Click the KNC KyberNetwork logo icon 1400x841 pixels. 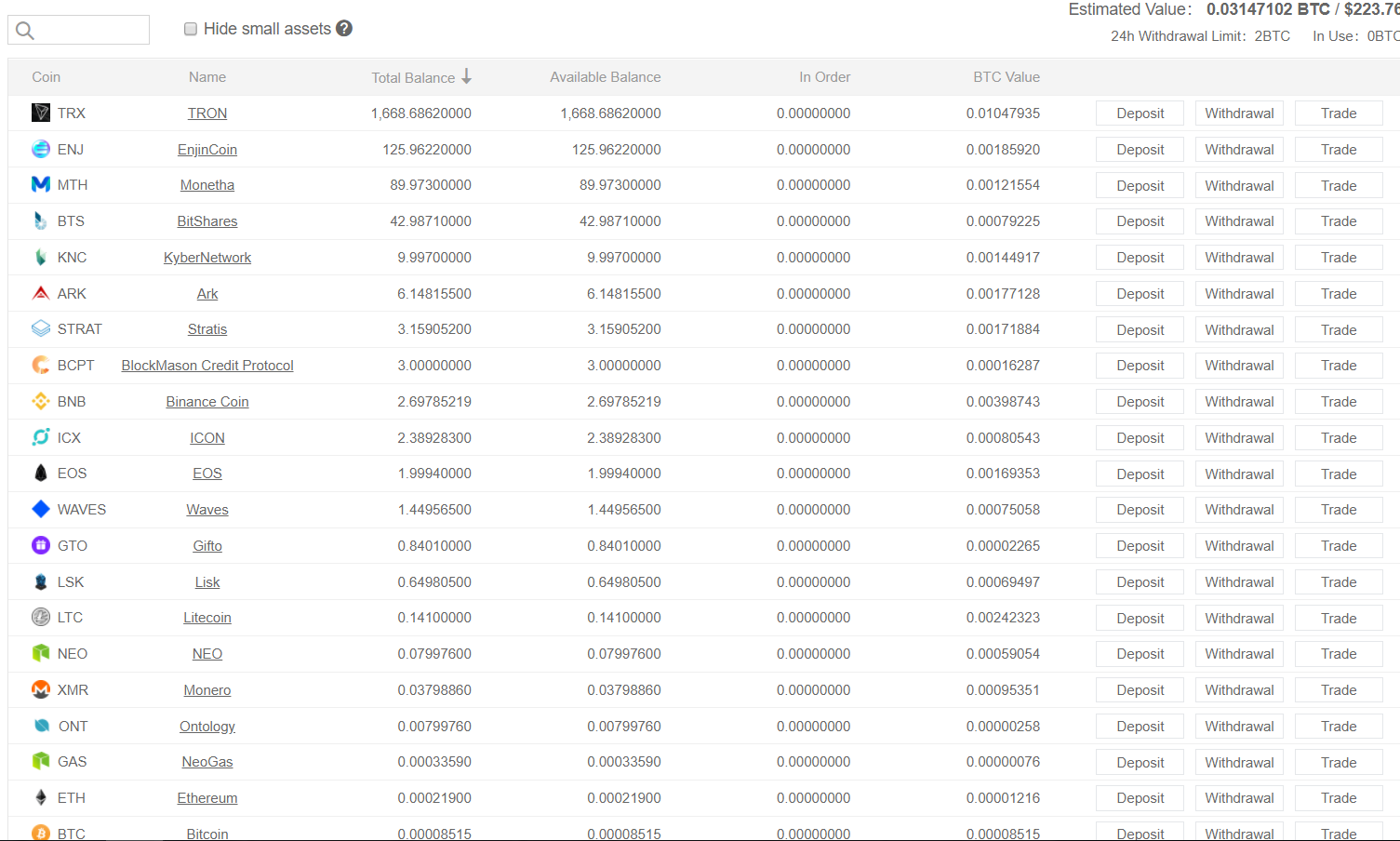click(41, 257)
